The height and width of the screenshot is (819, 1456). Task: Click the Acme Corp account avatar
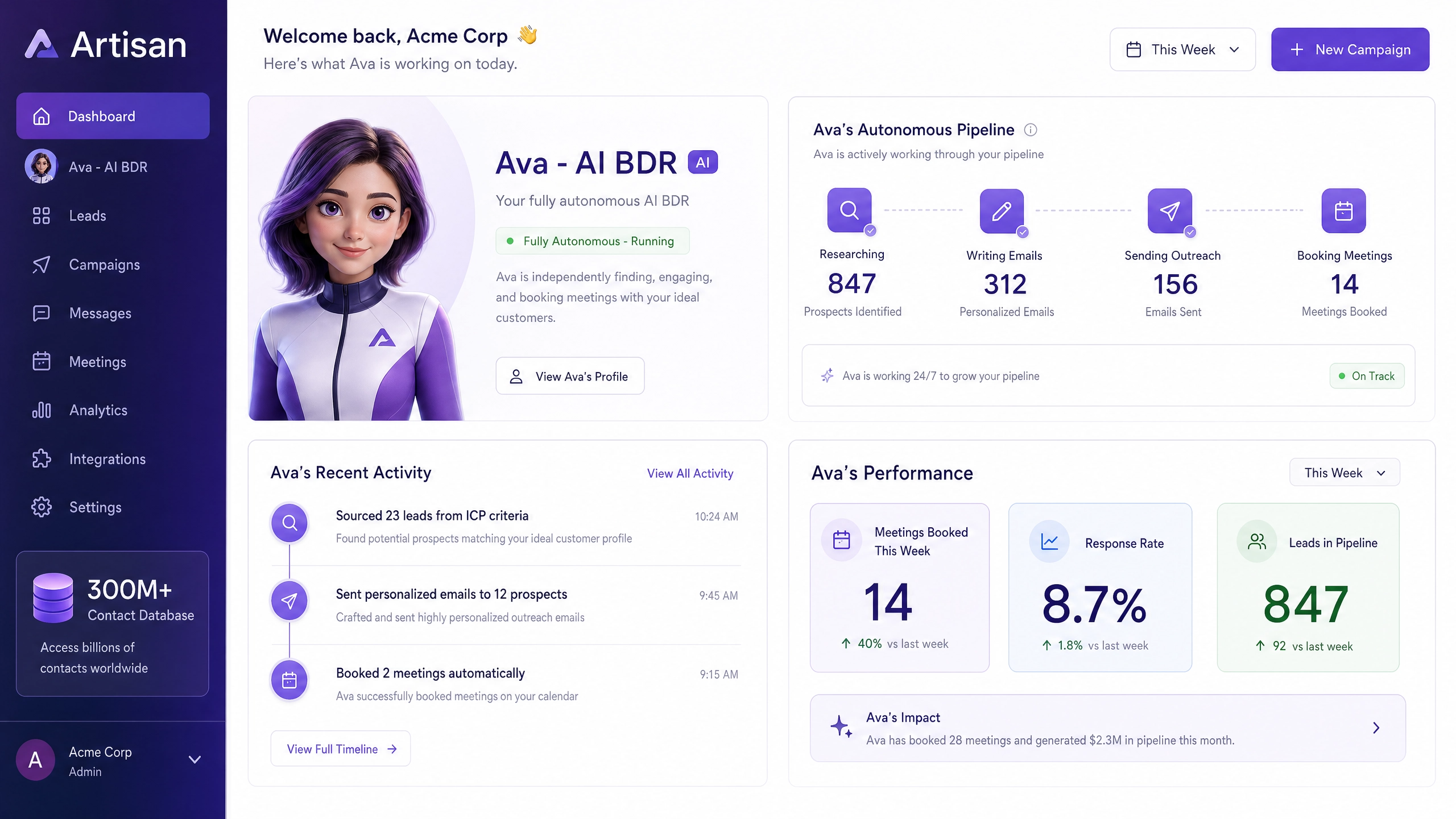pos(35,760)
